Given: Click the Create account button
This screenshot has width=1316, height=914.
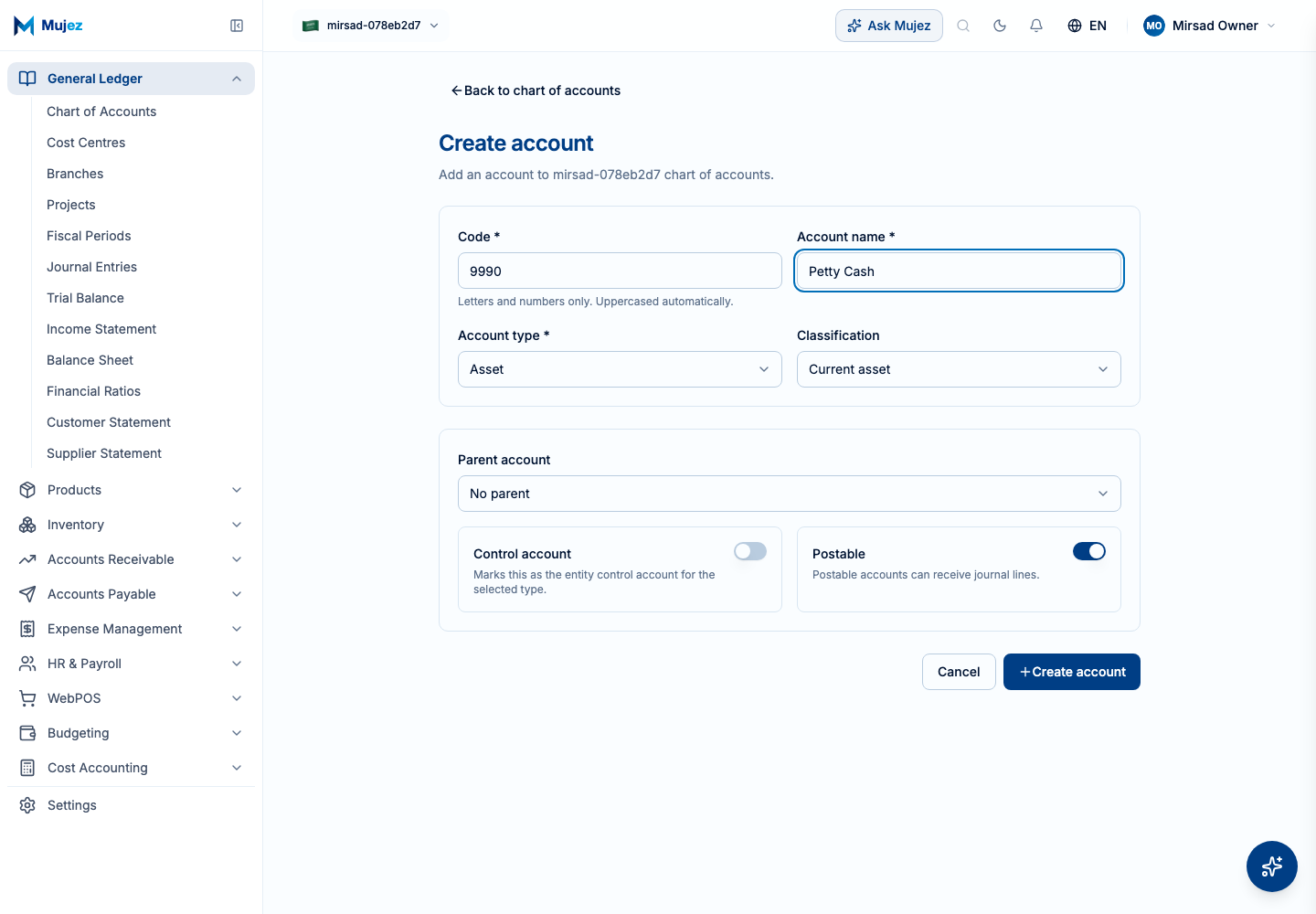Looking at the screenshot, I should pos(1072,672).
